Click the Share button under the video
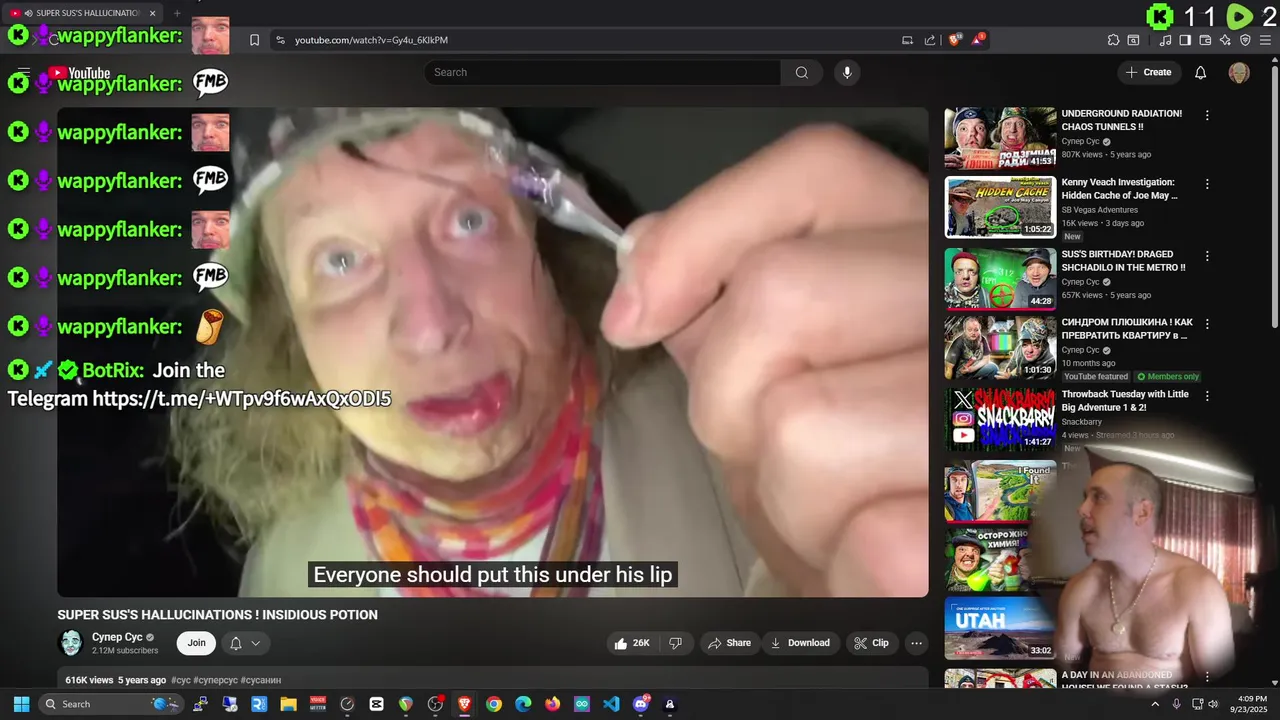This screenshot has height=720, width=1280. click(x=729, y=643)
